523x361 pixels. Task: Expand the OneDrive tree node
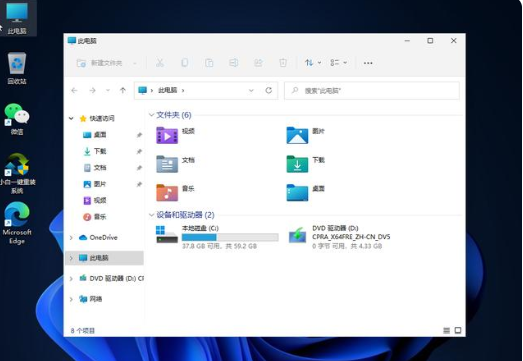point(71,238)
